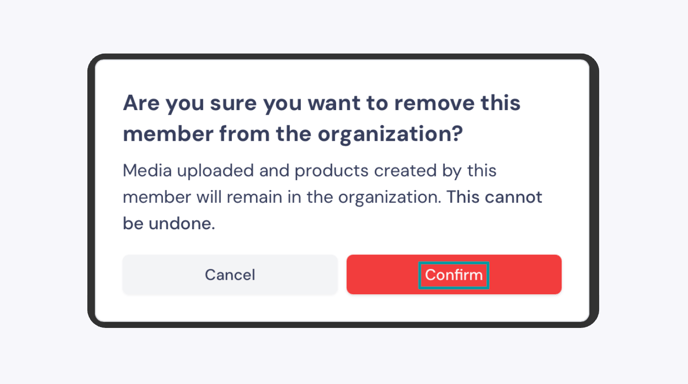Click the word 'member' starting the second heading line
Viewport: 688px width, 384px height.
pos(168,133)
